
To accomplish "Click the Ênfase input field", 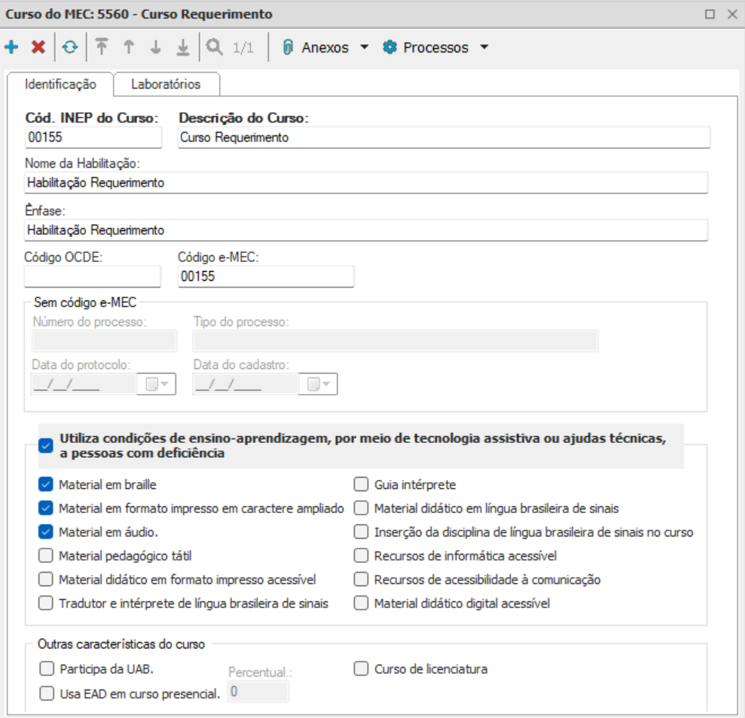I will (x=366, y=230).
